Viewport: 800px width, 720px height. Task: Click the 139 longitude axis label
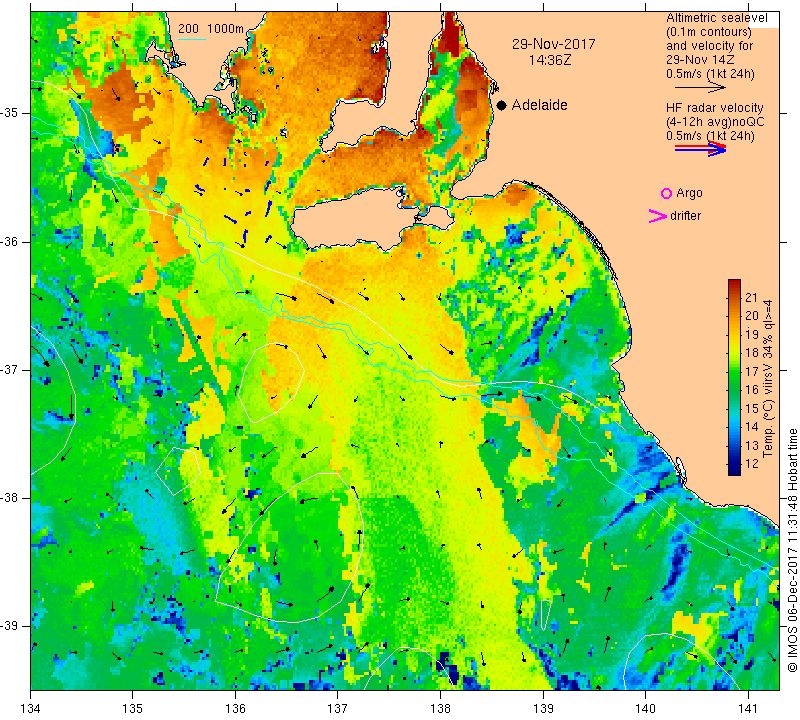(543, 709)
